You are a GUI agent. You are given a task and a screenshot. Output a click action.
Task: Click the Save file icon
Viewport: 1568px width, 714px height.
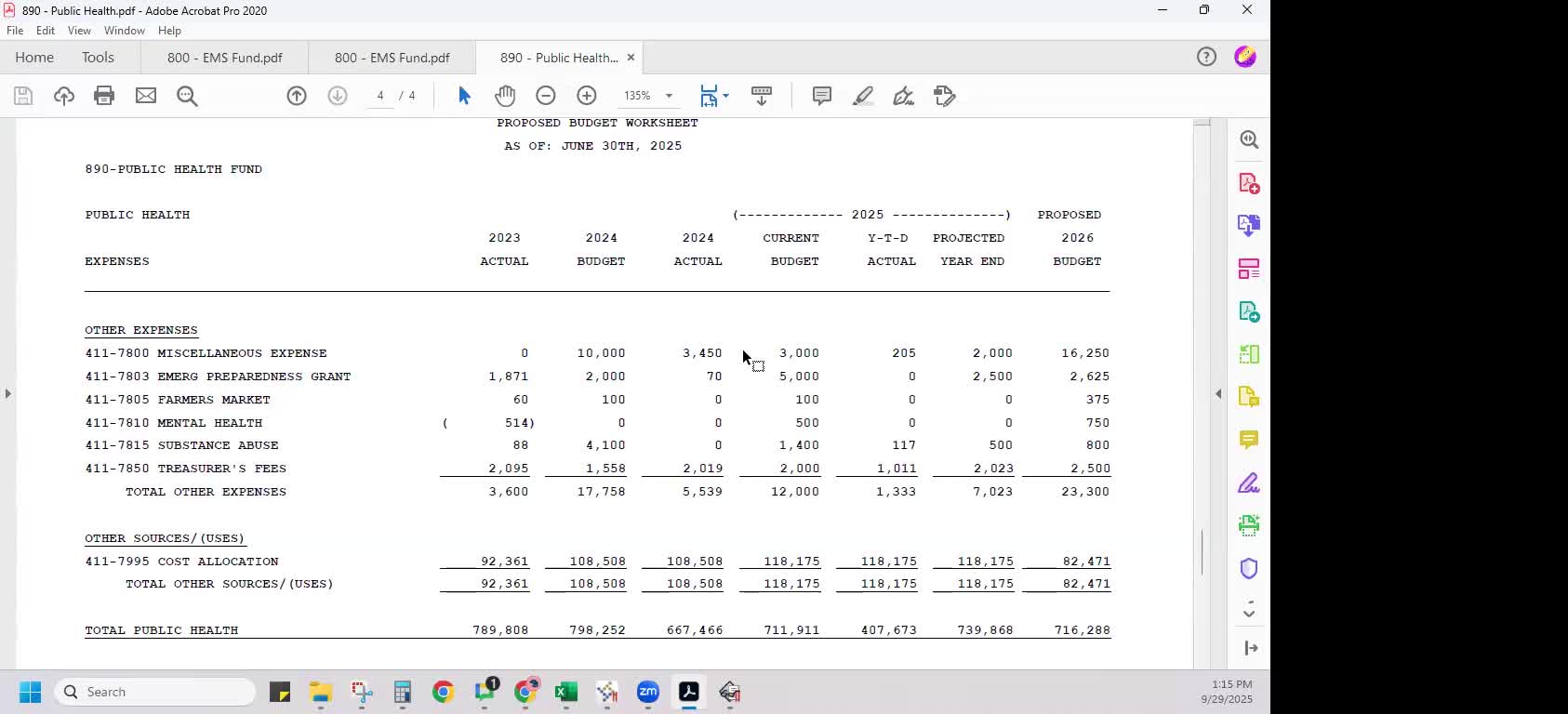coord(23,96)
